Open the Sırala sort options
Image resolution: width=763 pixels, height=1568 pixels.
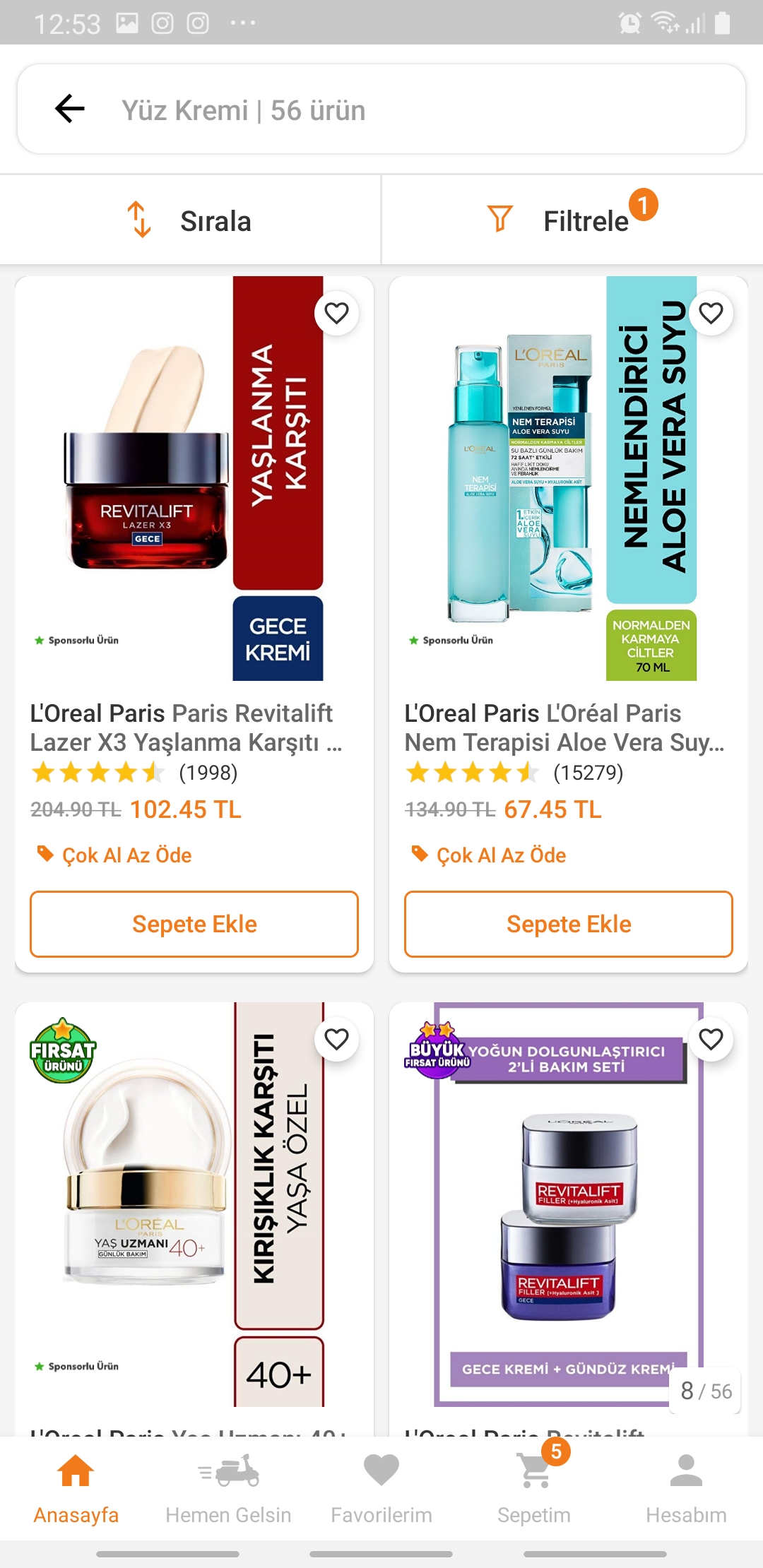[x=190, y=220]
